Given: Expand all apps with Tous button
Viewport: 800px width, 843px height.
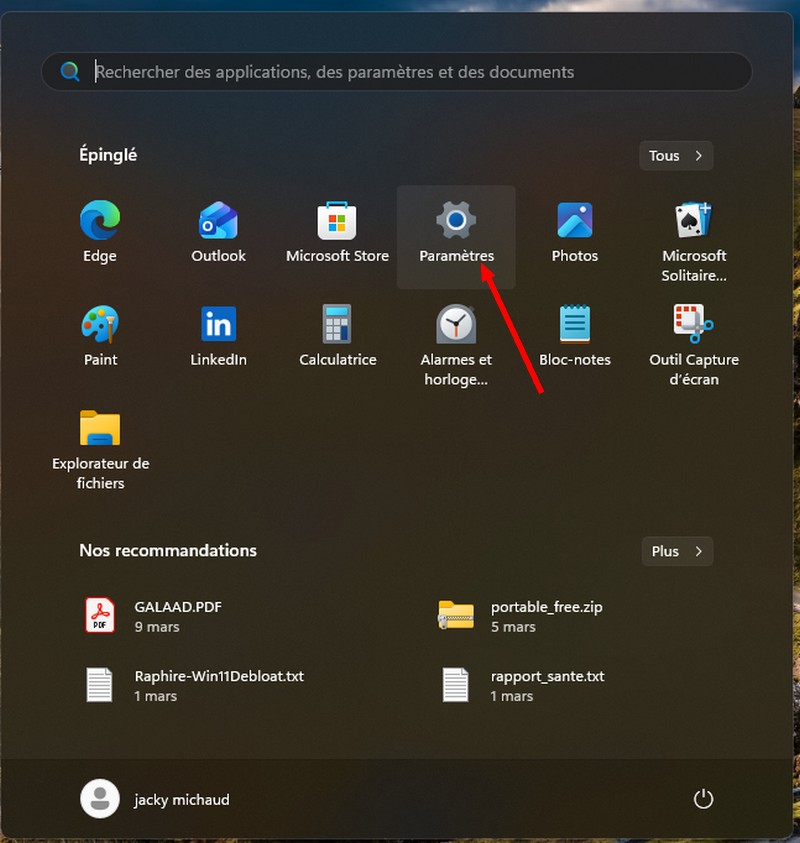Looking at the screenshot, I should click(676, 156).
